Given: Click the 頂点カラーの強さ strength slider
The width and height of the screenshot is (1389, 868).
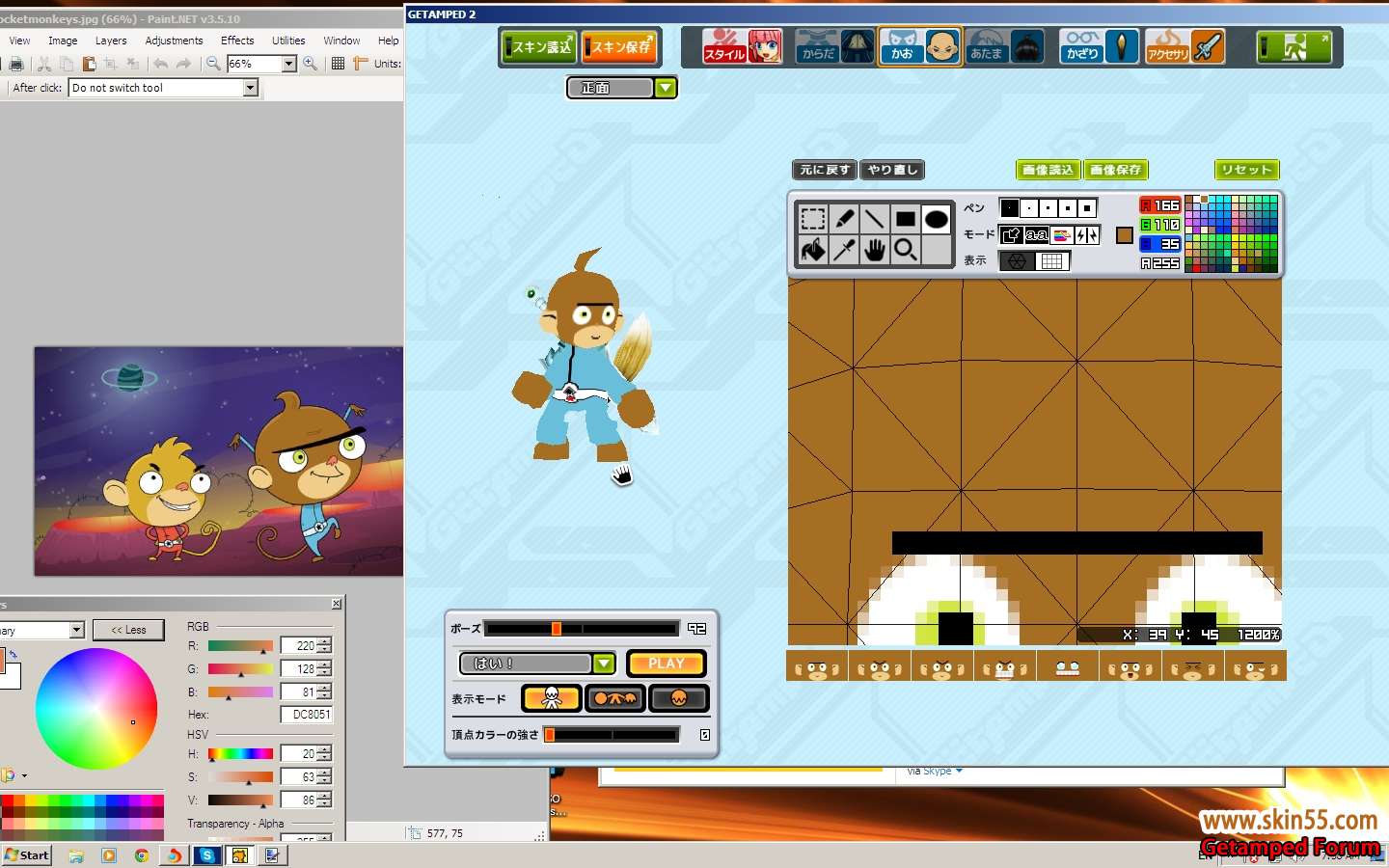Looking at the screenshot, I should 612,735.
